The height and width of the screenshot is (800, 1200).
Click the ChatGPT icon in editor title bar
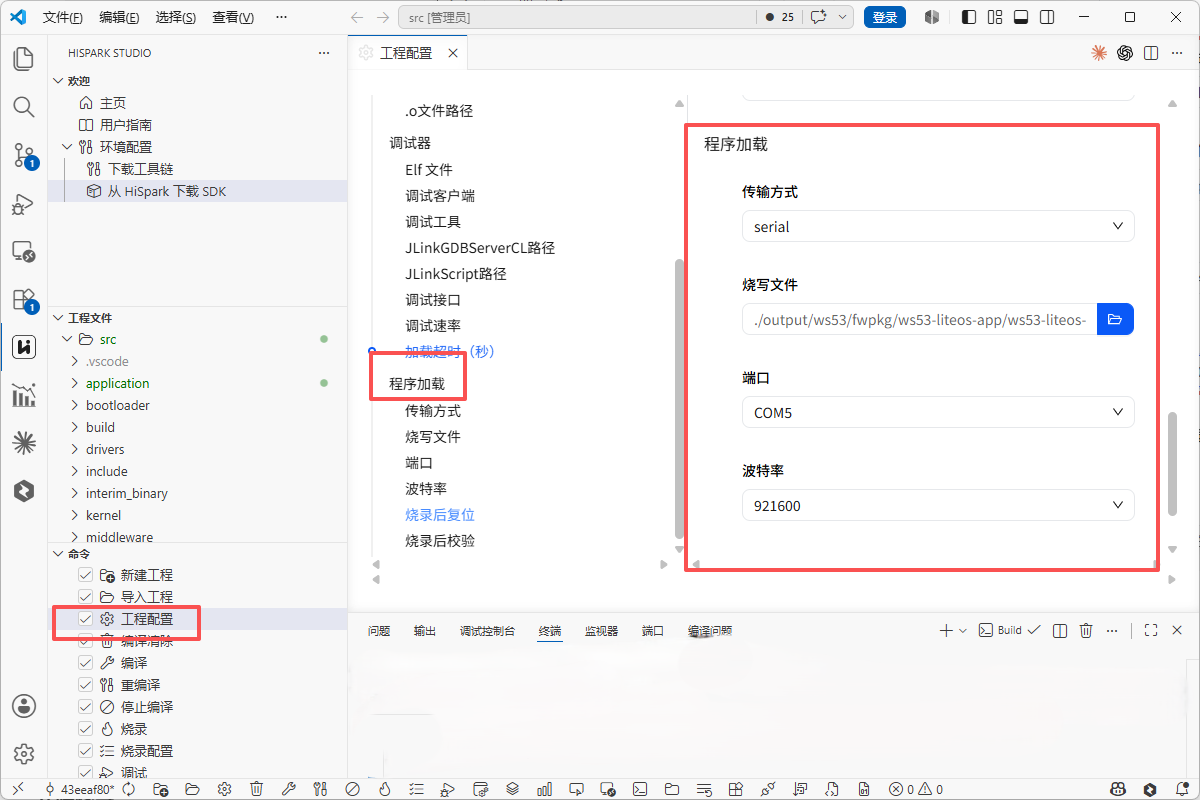(1125, 53)
